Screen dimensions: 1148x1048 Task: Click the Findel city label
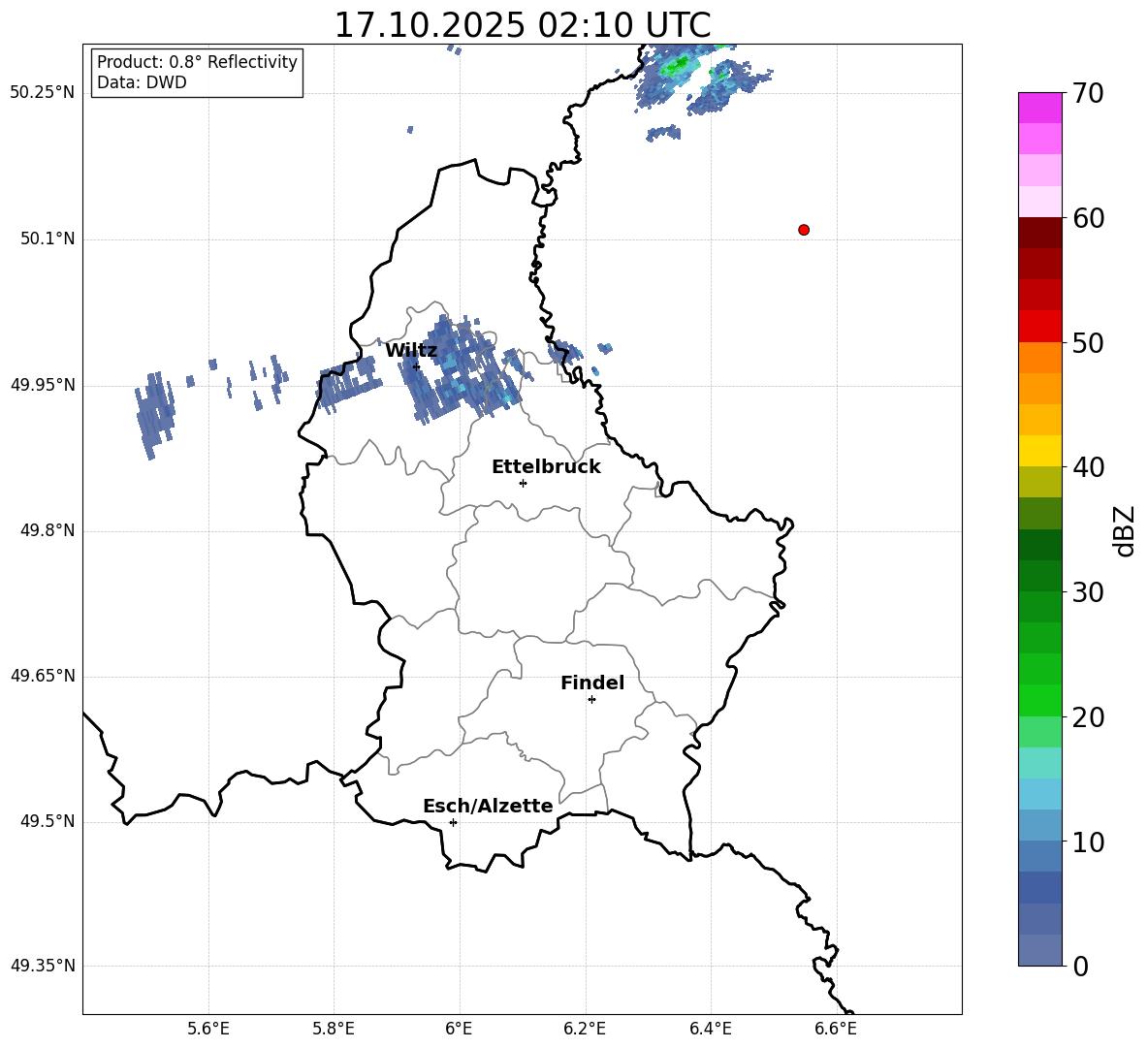(x=592, y=683)
